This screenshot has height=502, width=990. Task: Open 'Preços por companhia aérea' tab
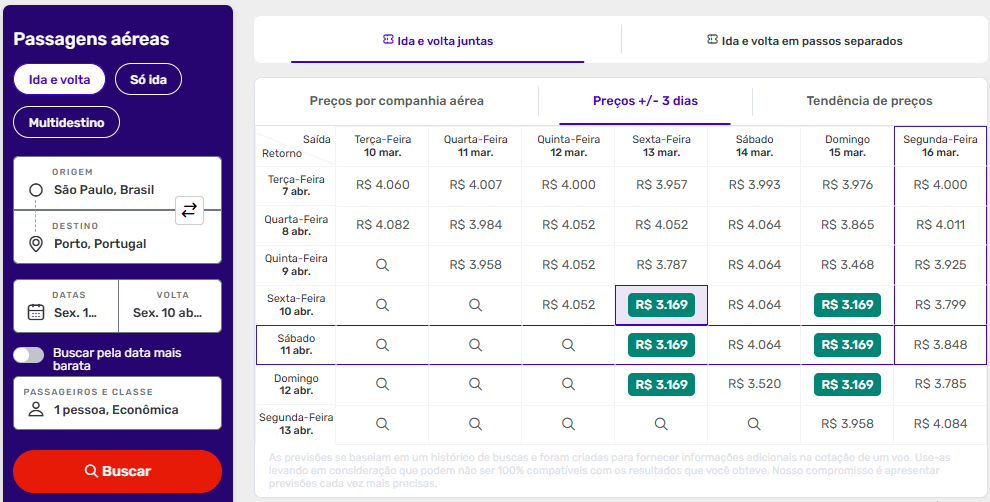click(x=396, y=101)
